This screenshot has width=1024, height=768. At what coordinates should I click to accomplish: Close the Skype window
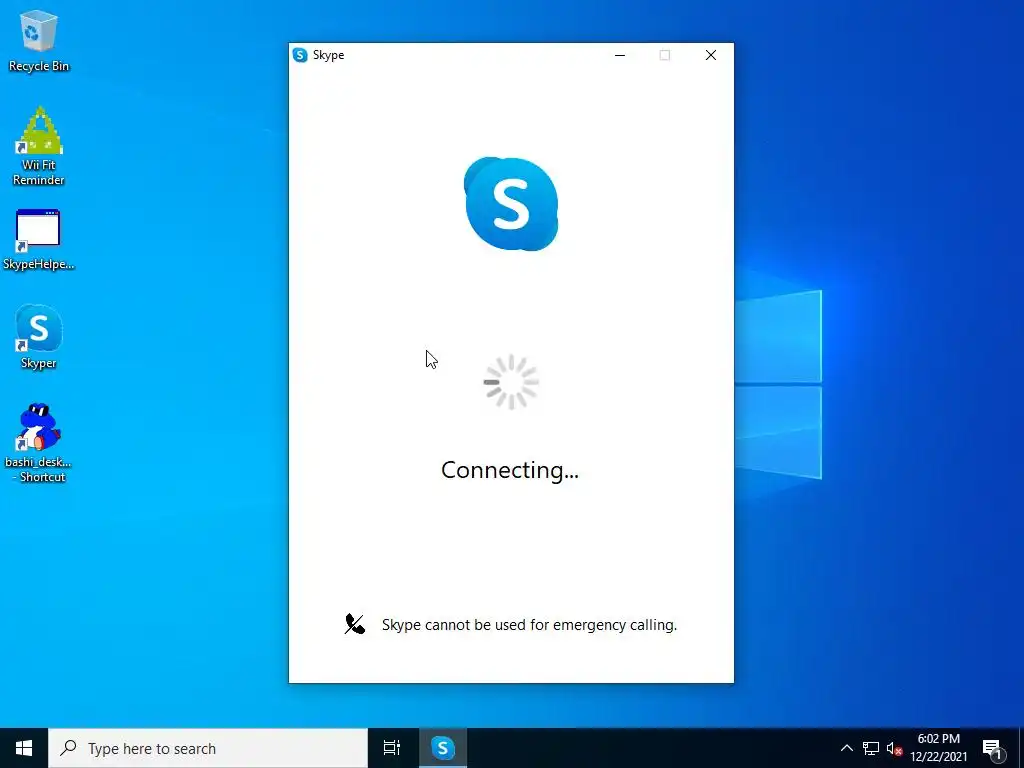click(x=711, y=55)
